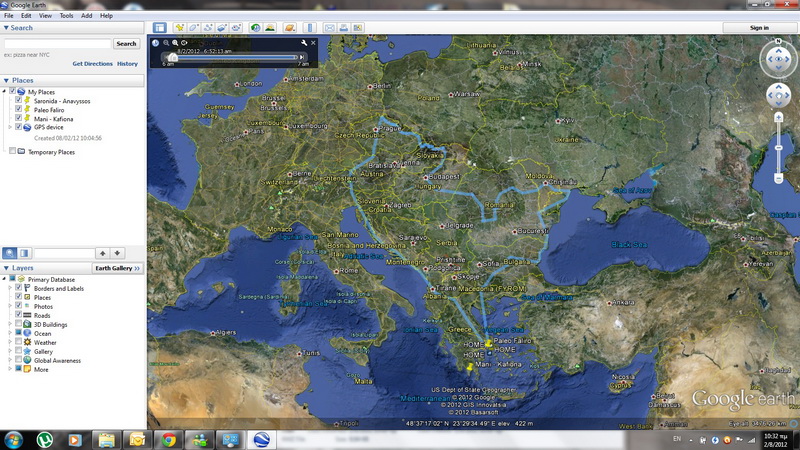
Task: Open the historical imagery clock icon
Action: pos(256,28)
